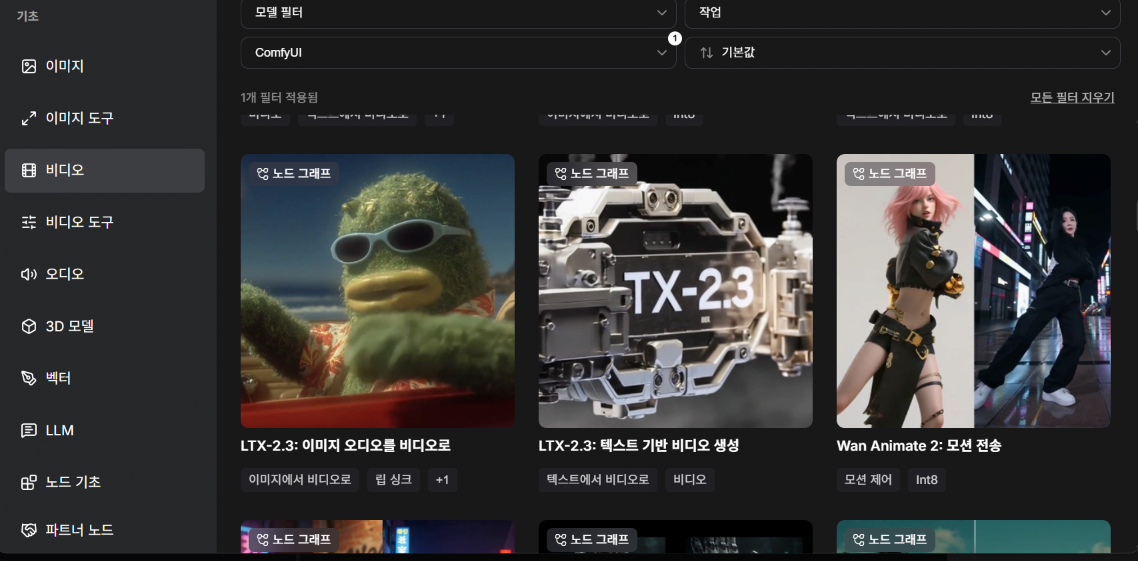Screen dimensions: 1138x561
Task: Open the 모델 필터 dropdown
Action: [x=458, y=13]
